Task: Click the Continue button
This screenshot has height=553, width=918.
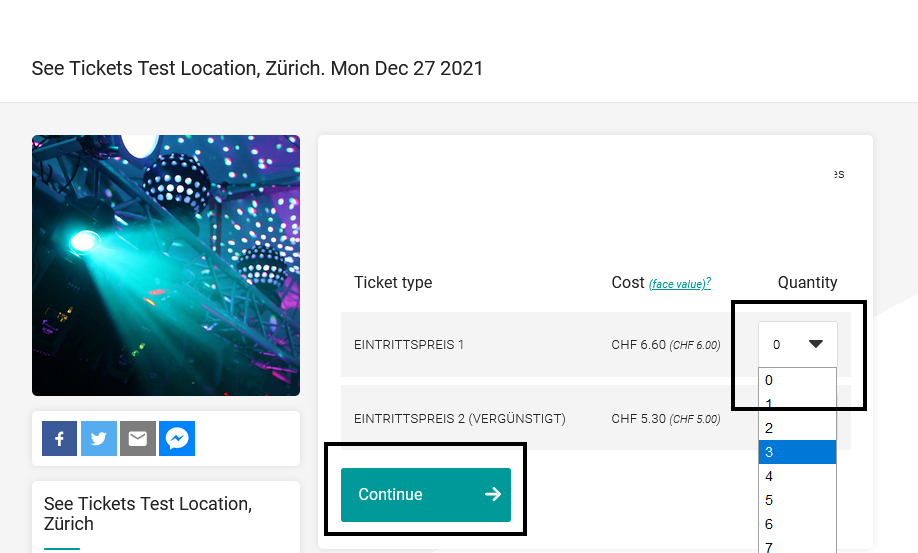Action: (426, 494)
